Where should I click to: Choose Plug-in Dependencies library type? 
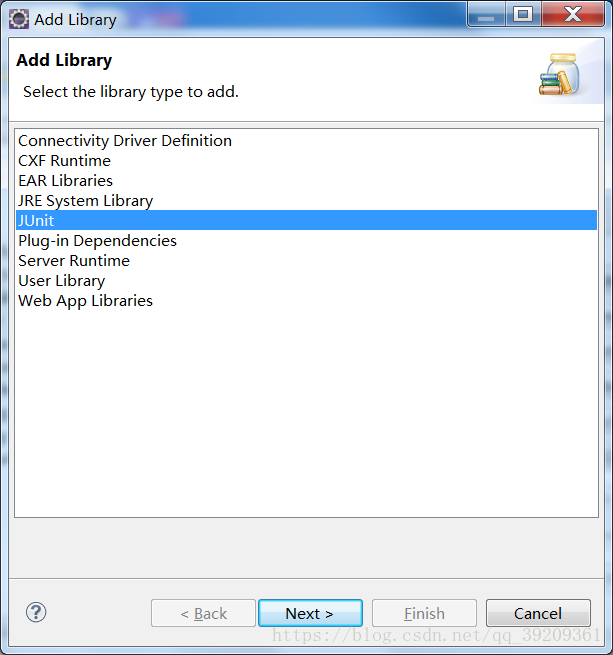(306, 241)
